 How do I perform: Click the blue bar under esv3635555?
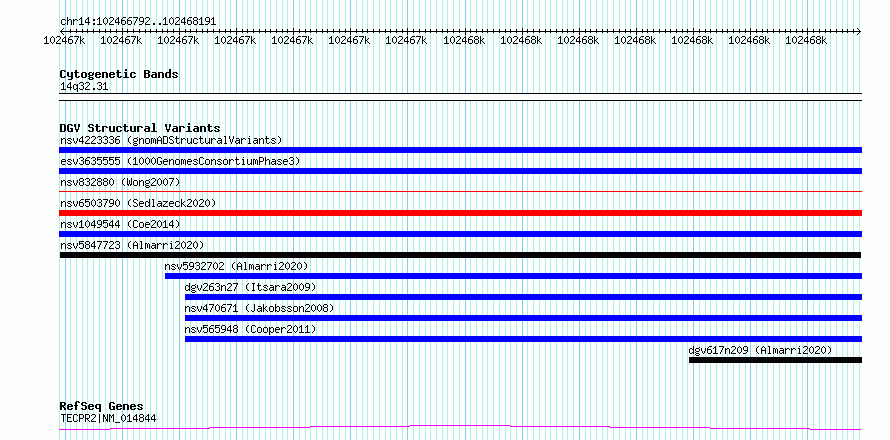460,171
